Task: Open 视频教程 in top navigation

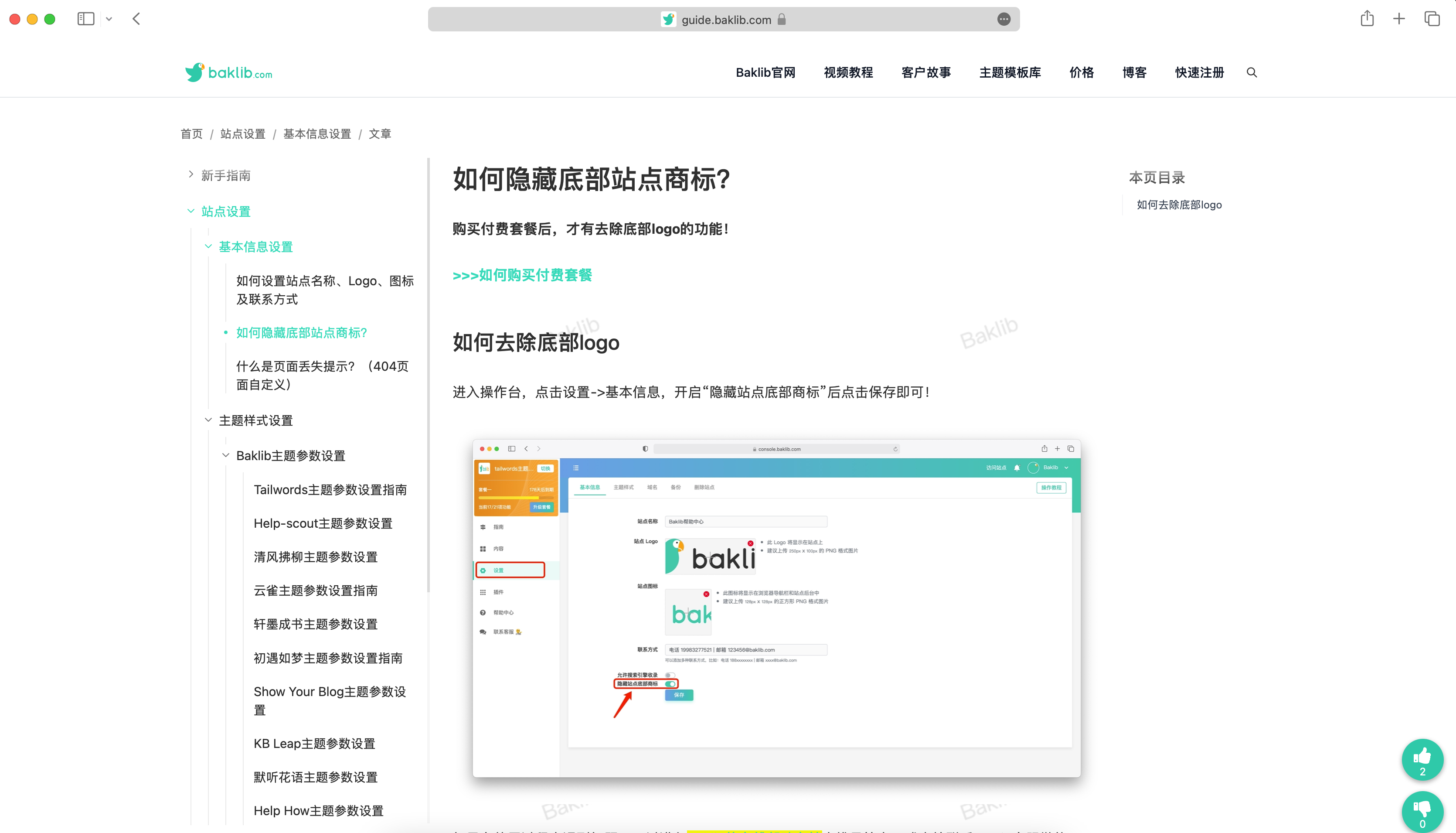Action: click(848, 73)
